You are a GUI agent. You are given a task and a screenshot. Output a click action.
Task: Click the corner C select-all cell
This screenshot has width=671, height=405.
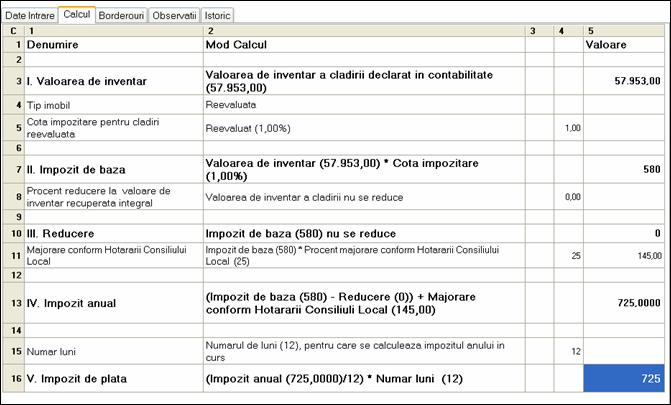coord(12,31)
